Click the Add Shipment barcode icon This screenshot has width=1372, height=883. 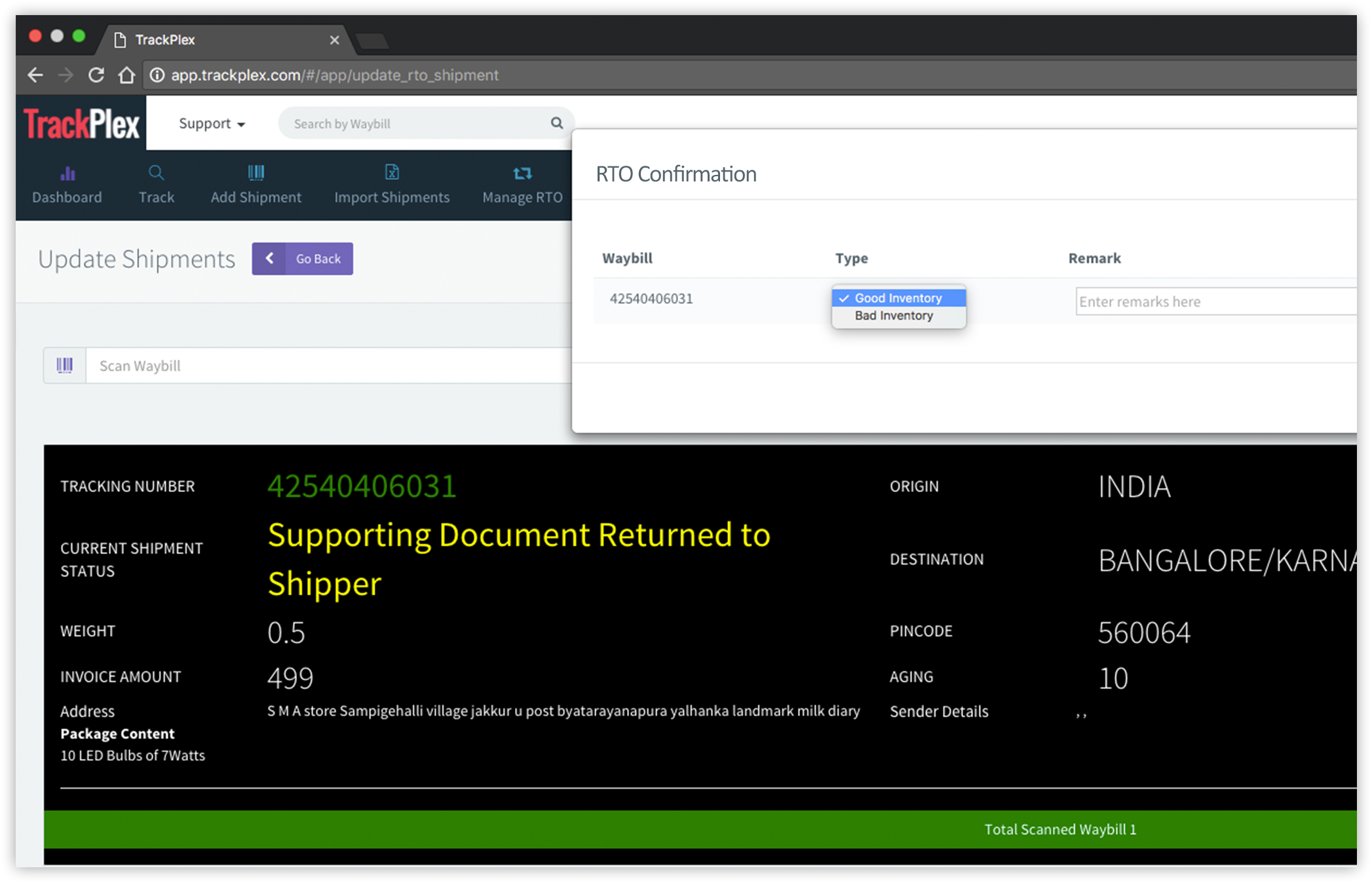tap(256, 172)
